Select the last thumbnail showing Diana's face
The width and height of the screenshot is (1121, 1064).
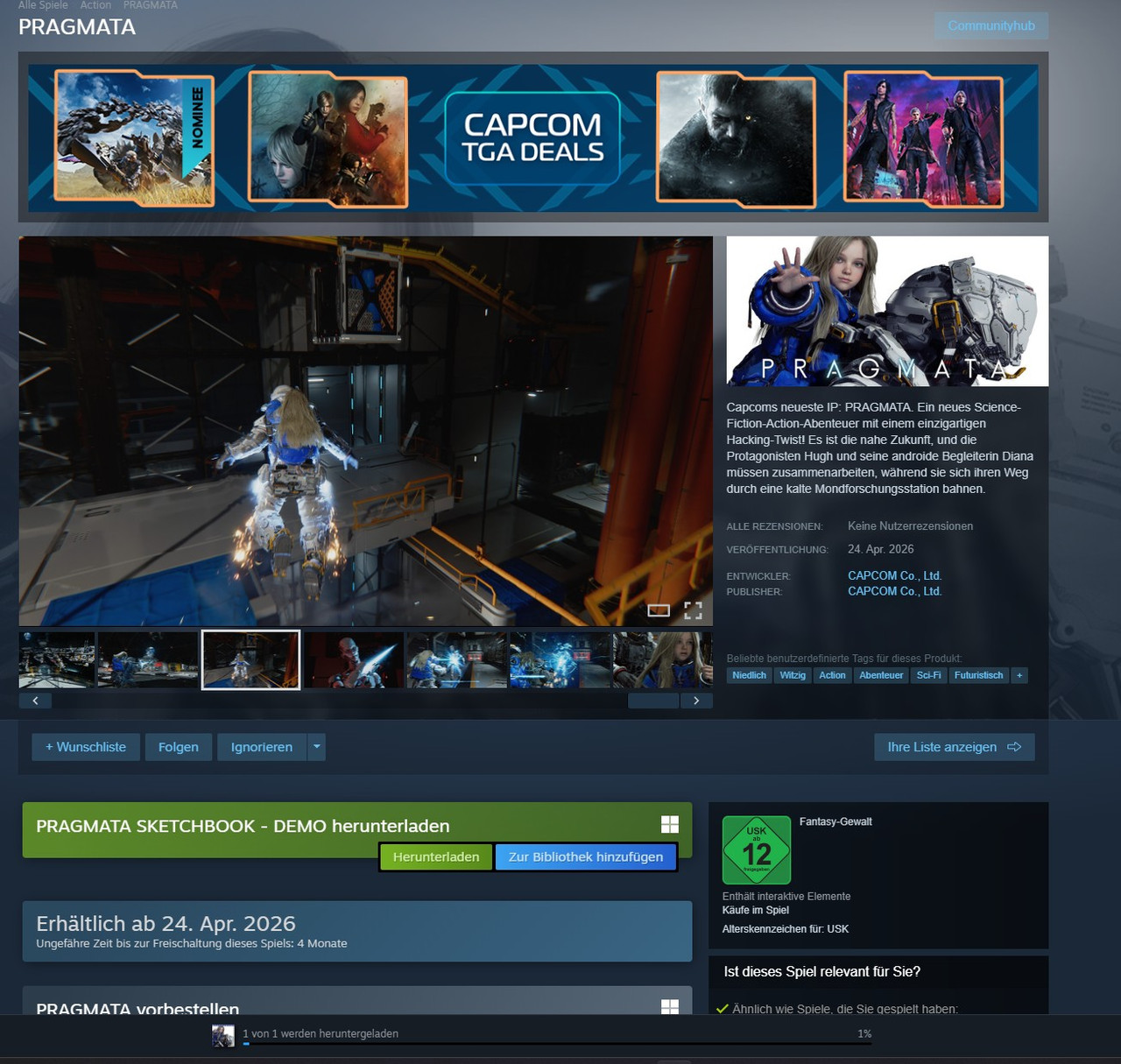click(663, 659)
